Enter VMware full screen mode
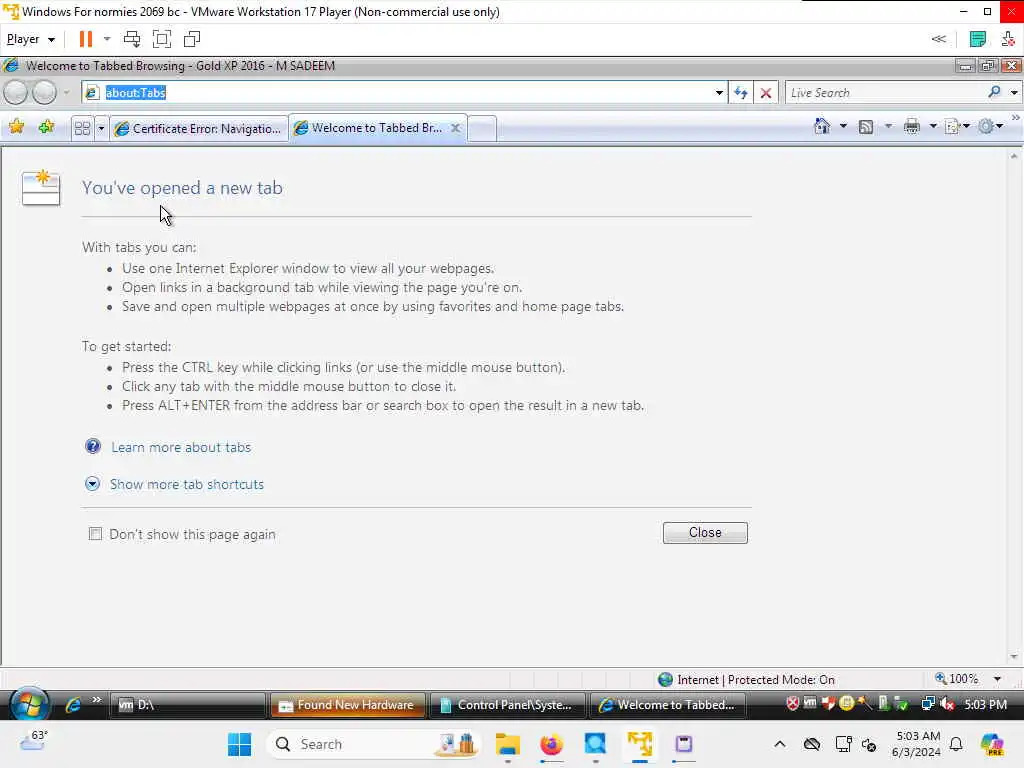 [162, 39]
